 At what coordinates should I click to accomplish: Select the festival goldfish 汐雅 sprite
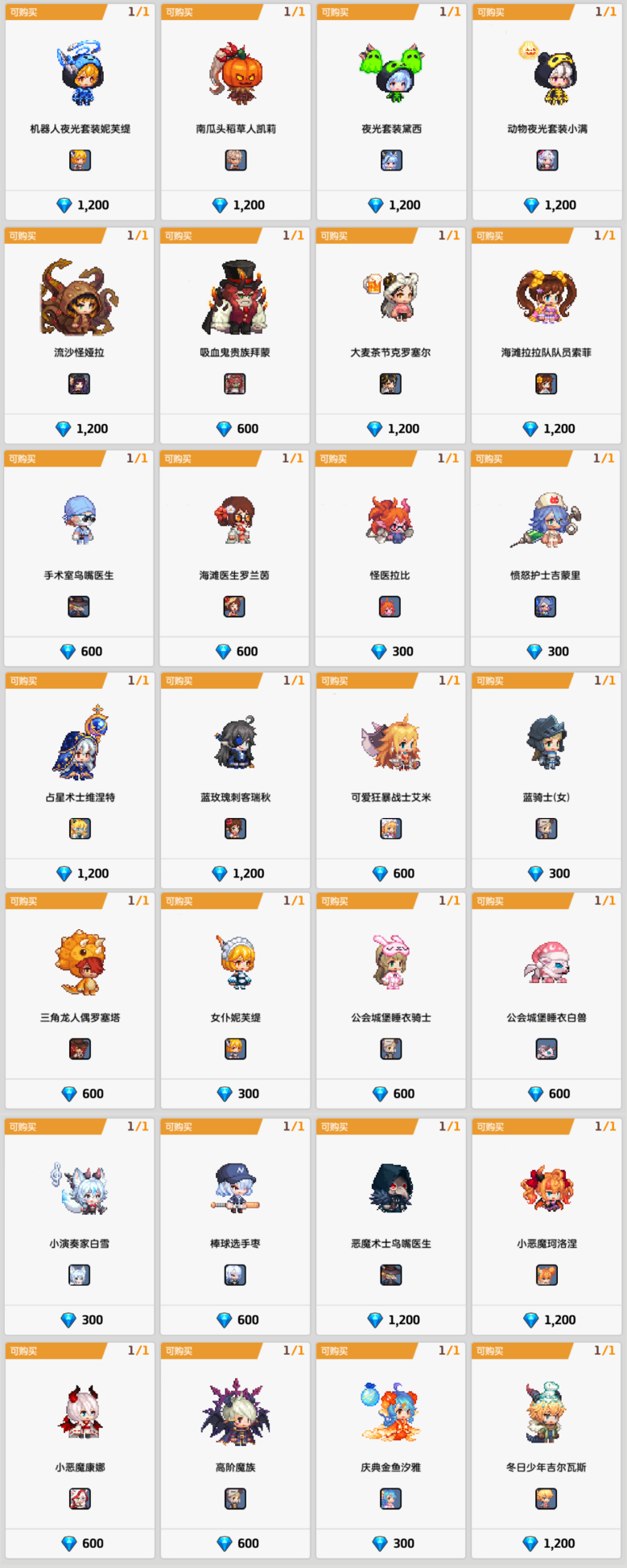coord(390,1412)
